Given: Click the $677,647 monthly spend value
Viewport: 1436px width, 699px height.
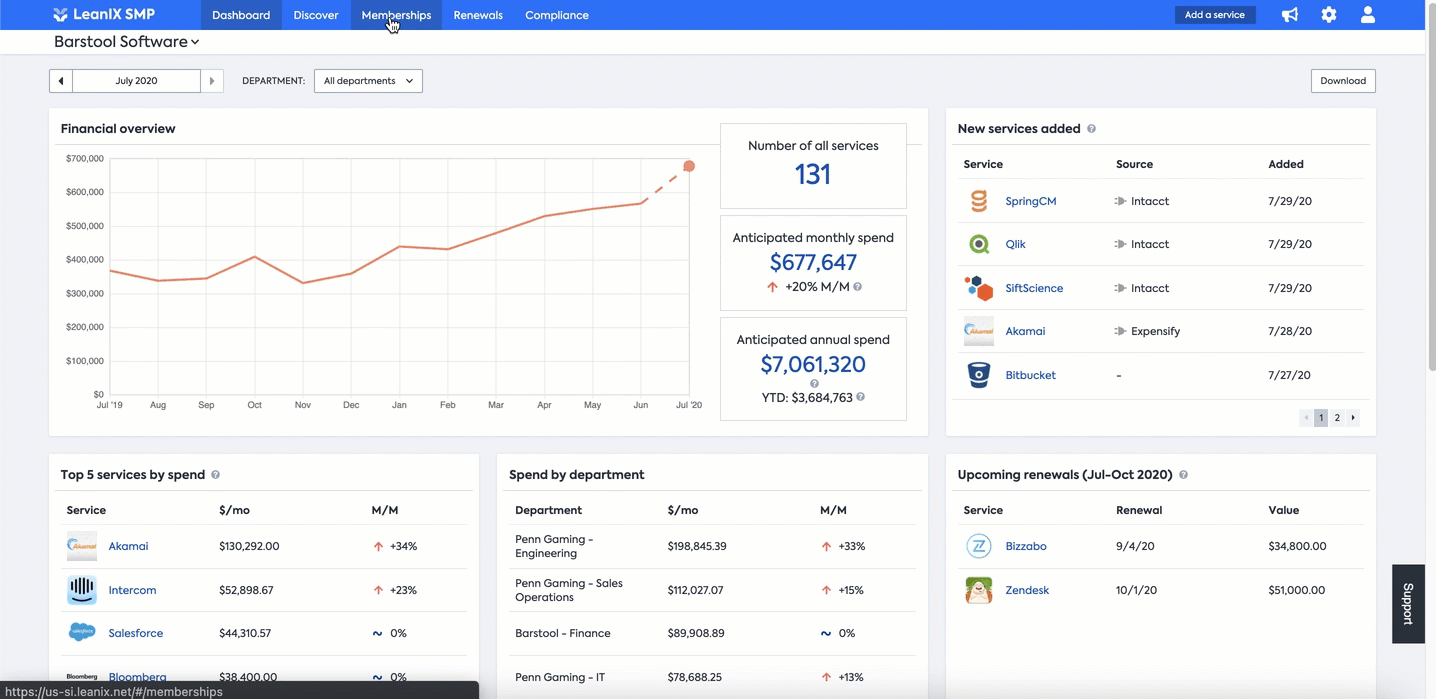Looking at the screenshot, I should 813,262.
